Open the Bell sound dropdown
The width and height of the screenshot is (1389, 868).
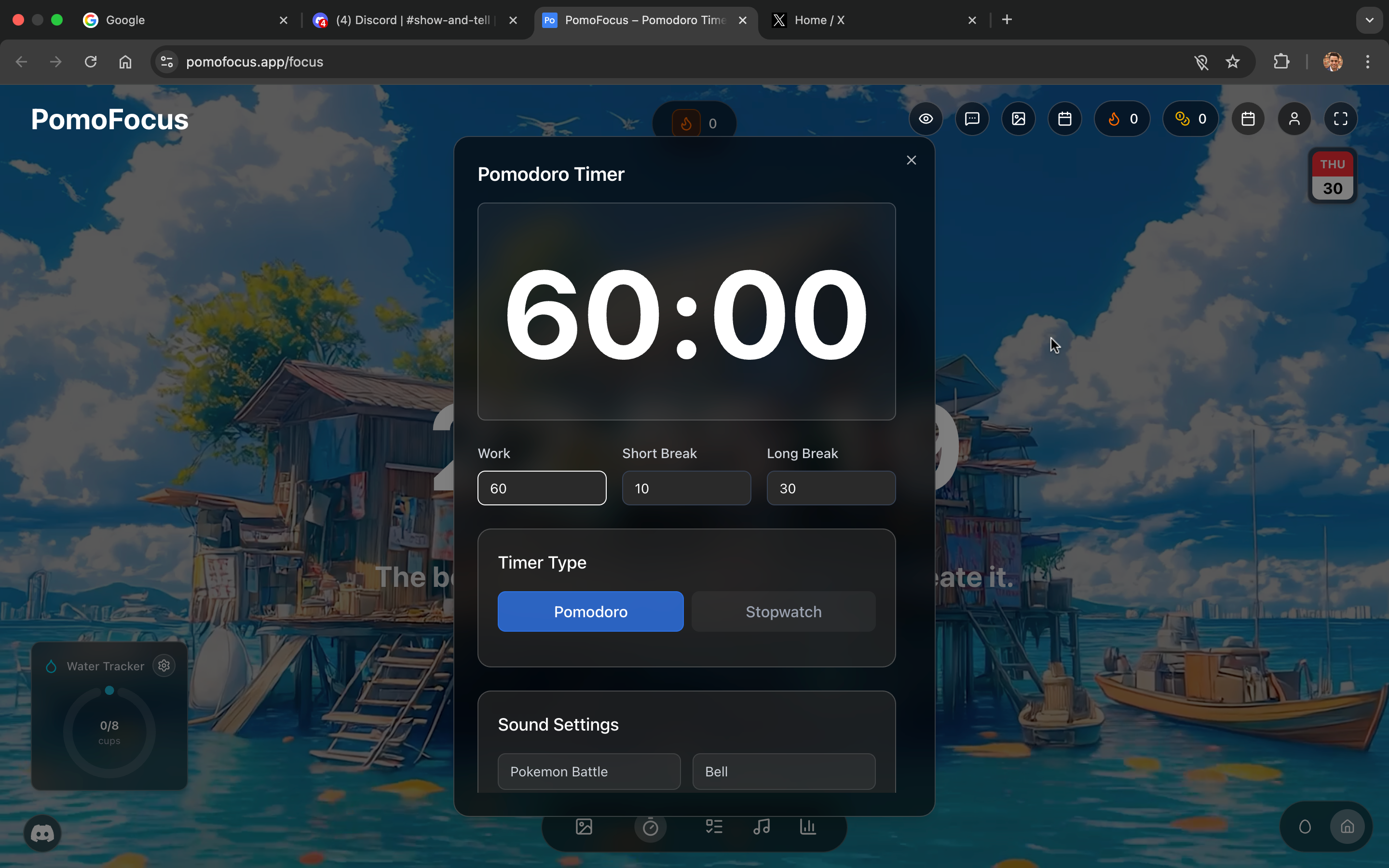point(783,771)
